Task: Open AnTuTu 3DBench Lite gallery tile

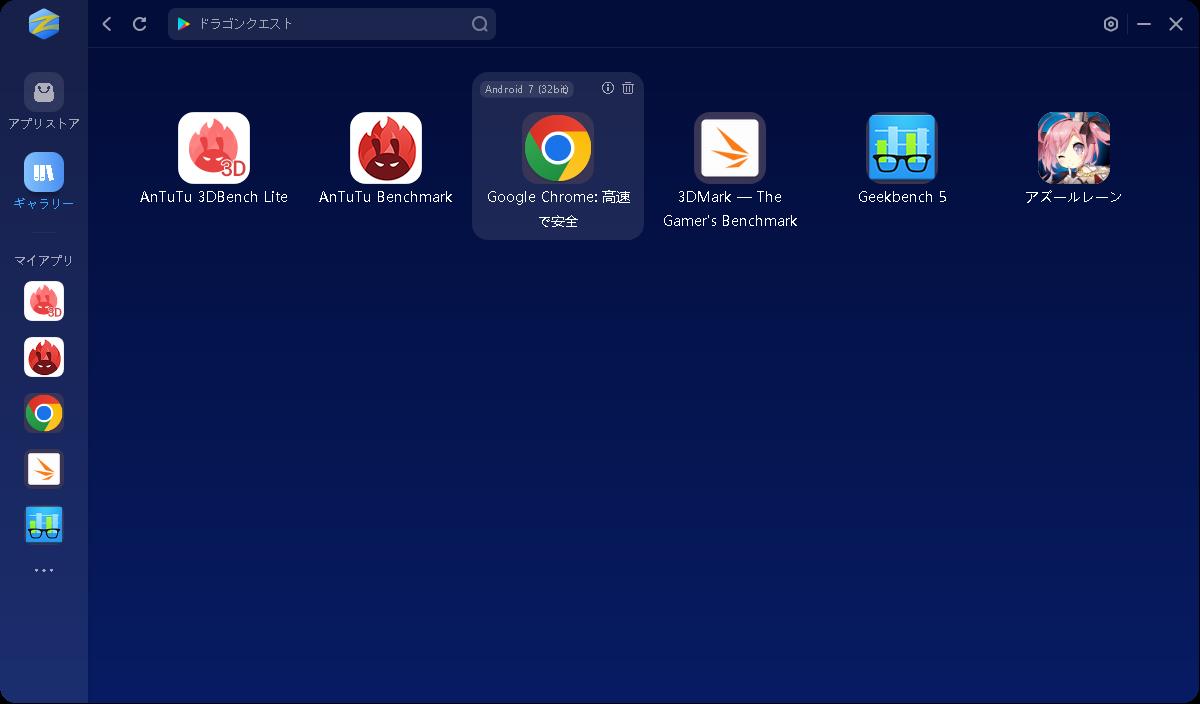Action: click(x=214, y=148)
